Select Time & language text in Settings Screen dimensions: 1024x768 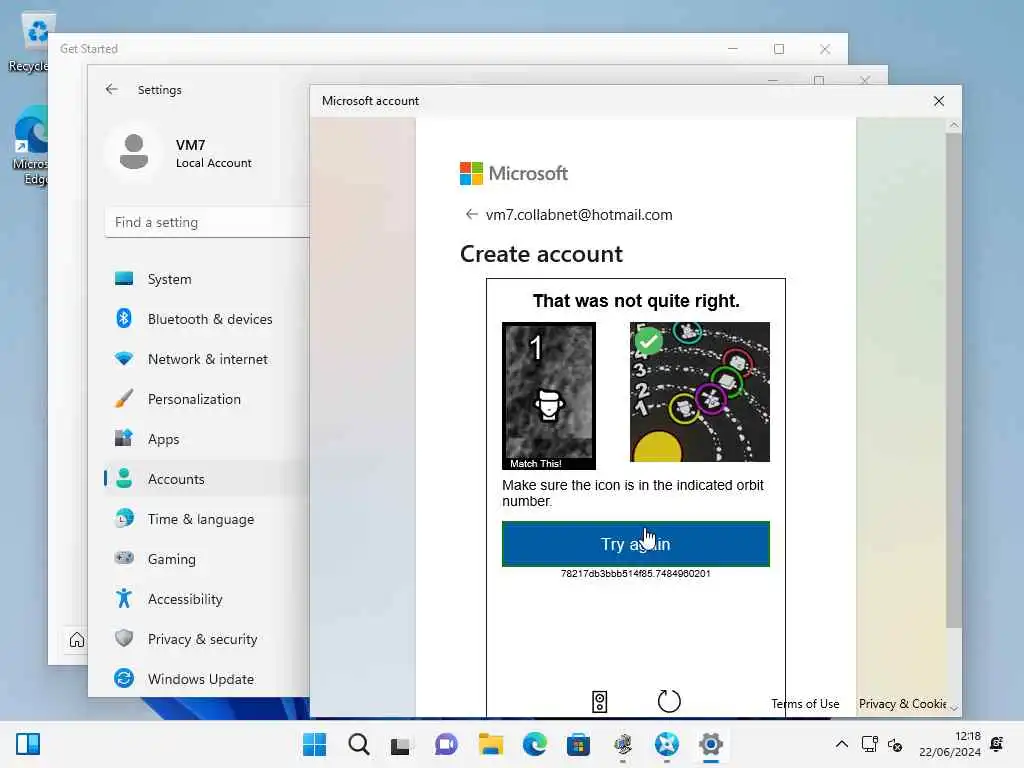click(x=201, y=519)
